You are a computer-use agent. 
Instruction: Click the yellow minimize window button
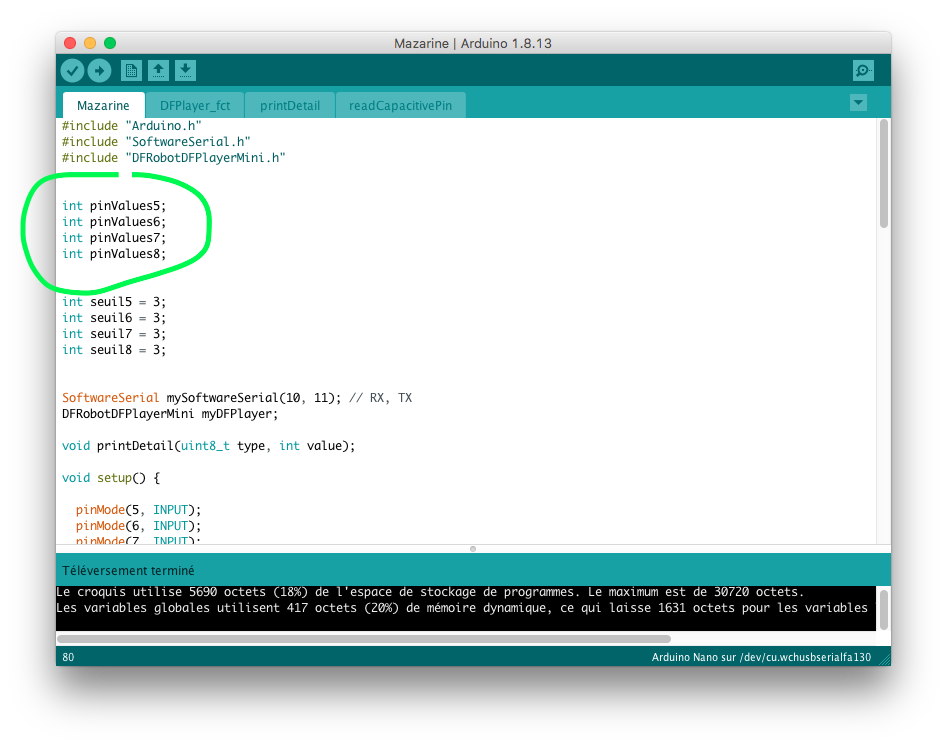coord(90,43)
